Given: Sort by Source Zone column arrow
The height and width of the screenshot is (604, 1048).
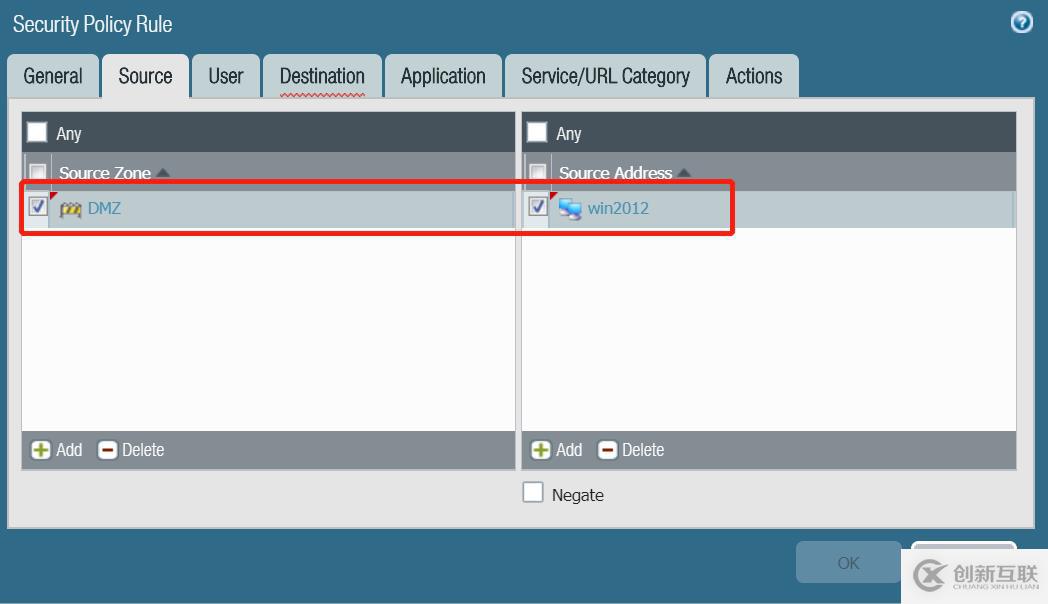Looking at the screenshot, I should click(x=163, y=173).
